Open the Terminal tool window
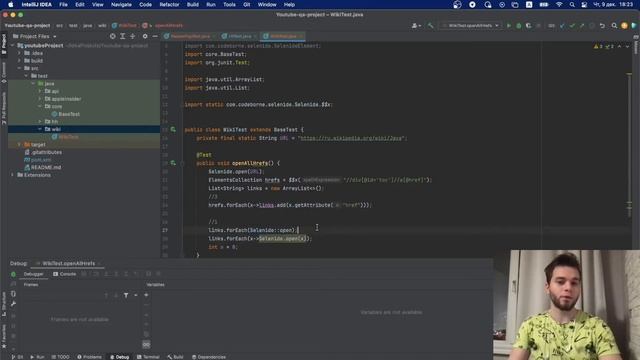Image resolution: width=640 pixels, height=360 pixels. coord(148,357)
